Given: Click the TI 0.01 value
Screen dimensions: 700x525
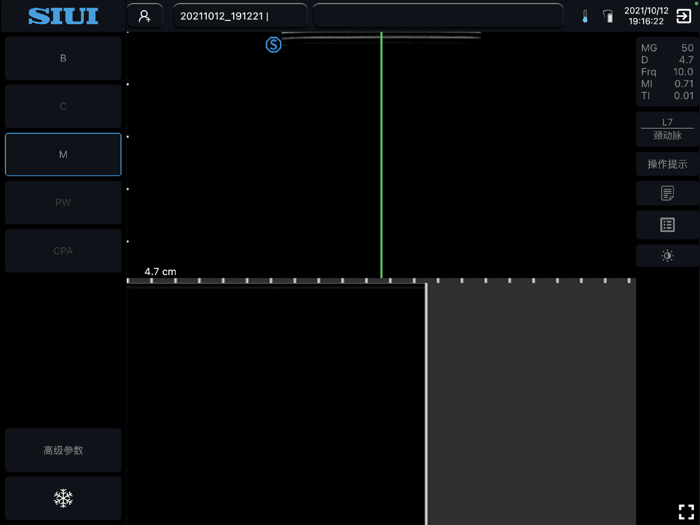Looking at the screenshot, I should tap(667, 96).
